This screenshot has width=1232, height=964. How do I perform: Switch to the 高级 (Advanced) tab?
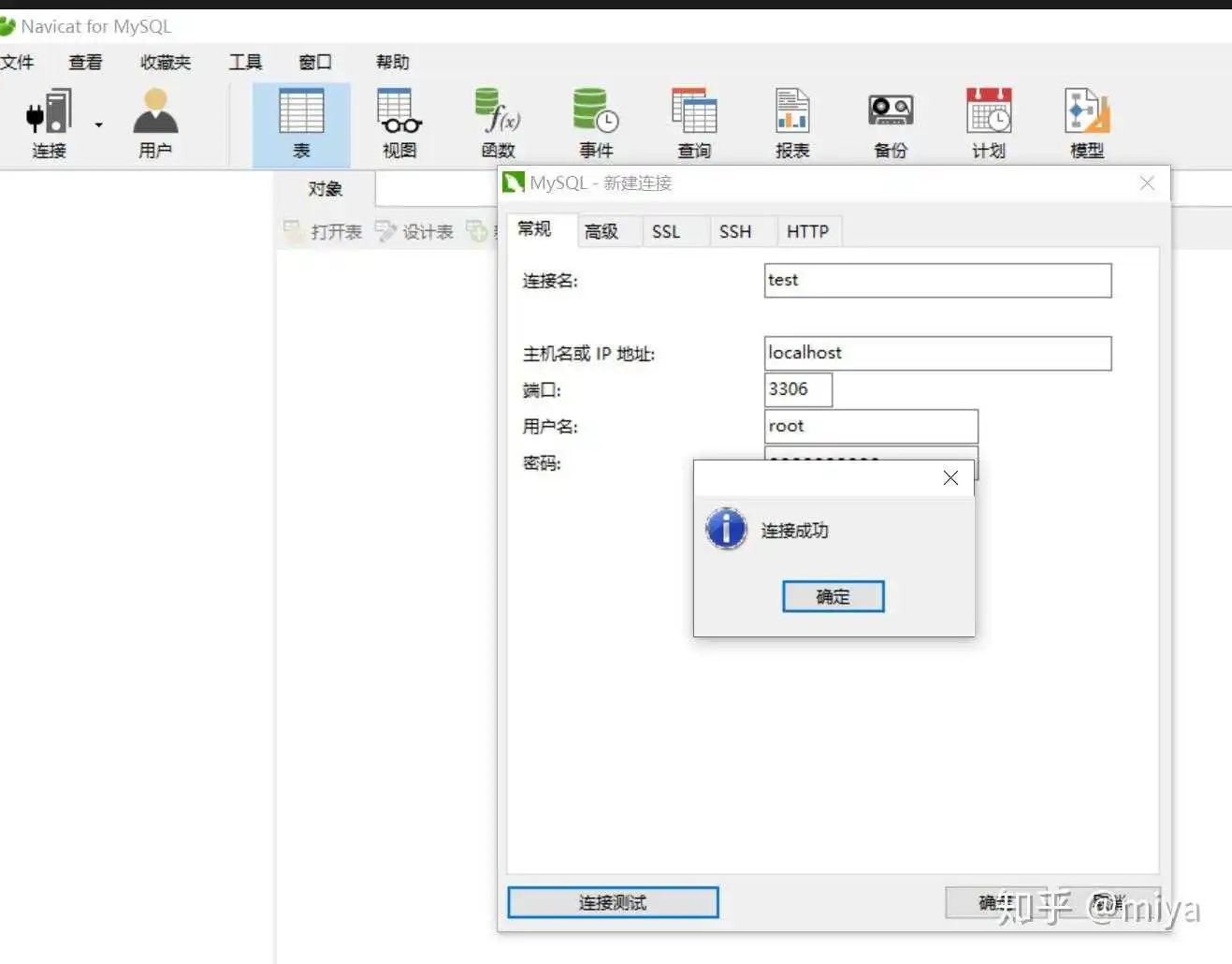click(602, 231)
